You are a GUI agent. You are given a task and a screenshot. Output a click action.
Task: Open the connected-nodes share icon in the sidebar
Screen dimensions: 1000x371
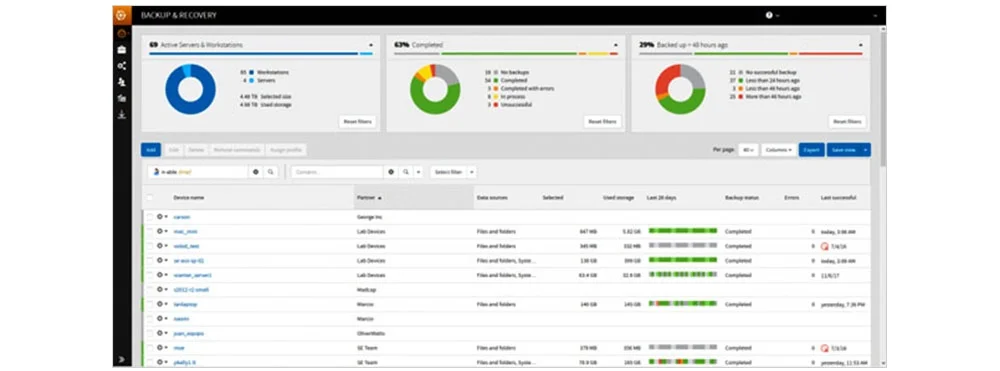[x=122, y=66]
